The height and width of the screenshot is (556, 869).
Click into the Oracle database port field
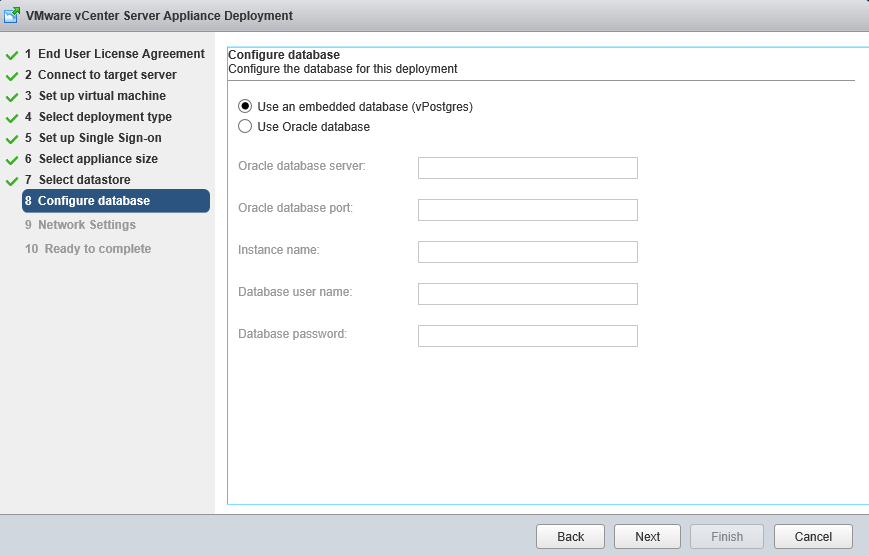pos(528,210)
